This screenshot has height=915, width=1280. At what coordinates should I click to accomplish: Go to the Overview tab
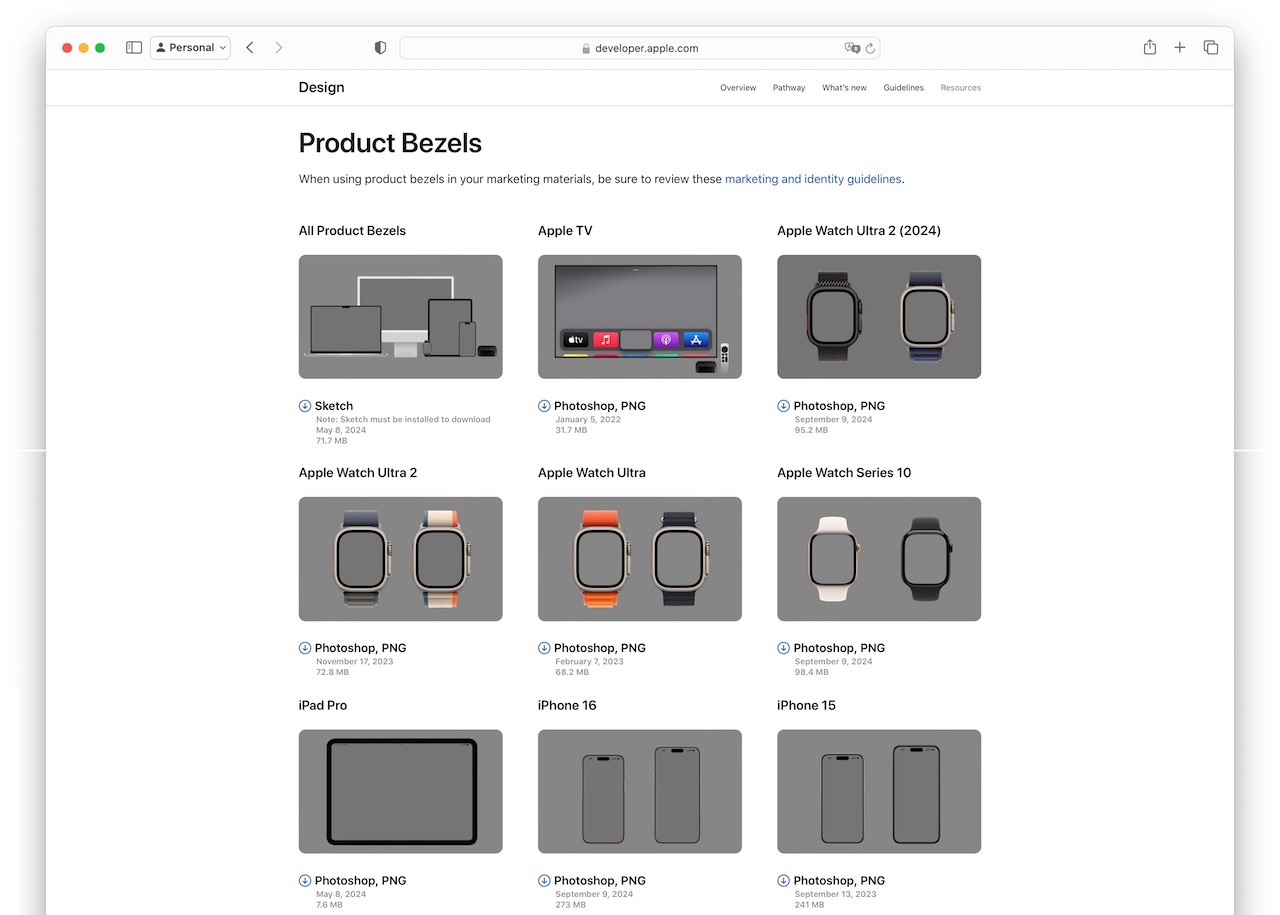[738, 88]
